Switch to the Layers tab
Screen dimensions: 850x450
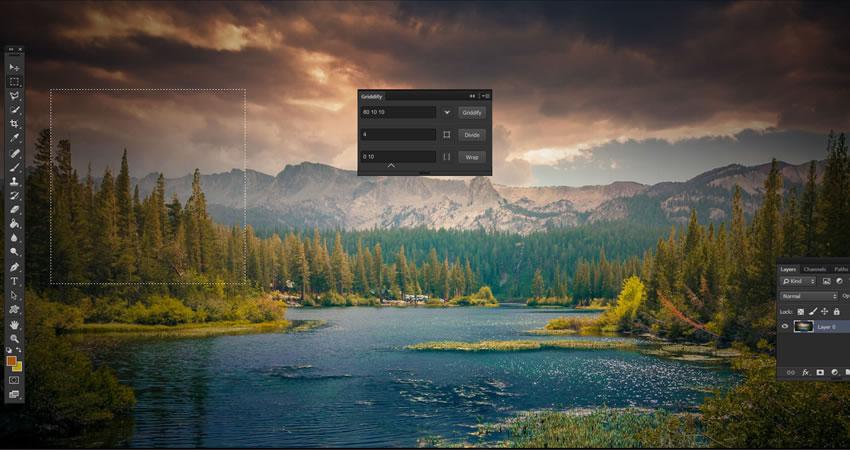coord(788,269)
